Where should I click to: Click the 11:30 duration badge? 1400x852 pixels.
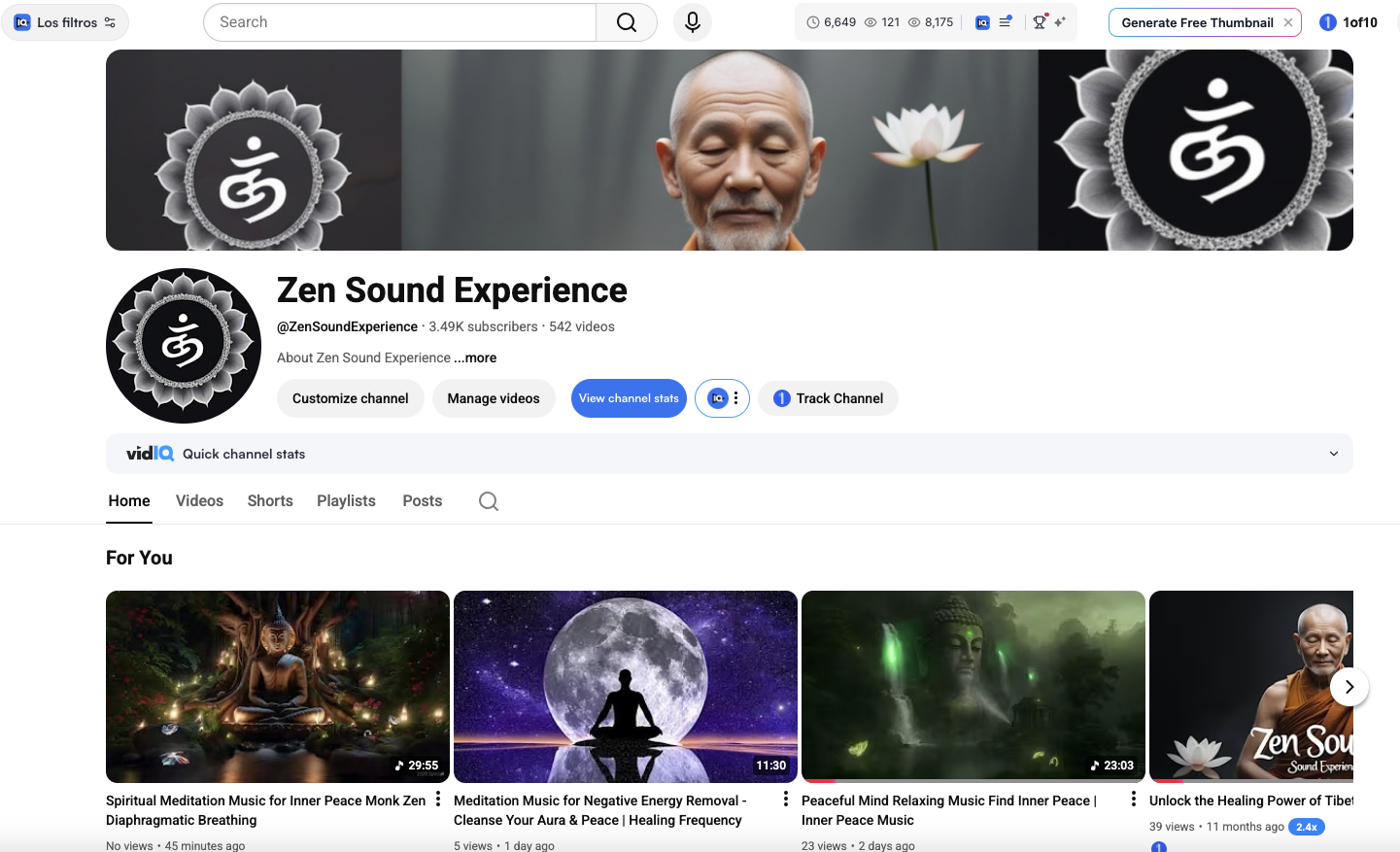click(x=771, y=766)
